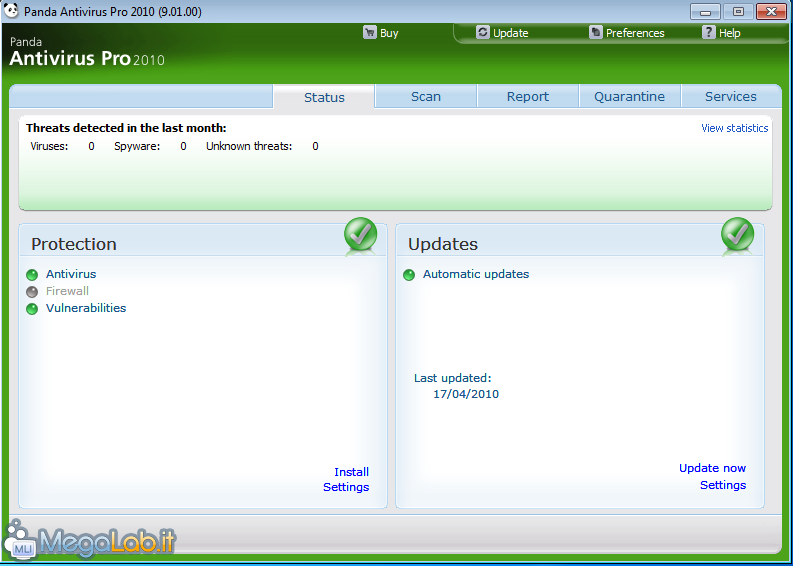Click the Updates panel heading
This screenshot has width=793, height=566.
point(443,244)
